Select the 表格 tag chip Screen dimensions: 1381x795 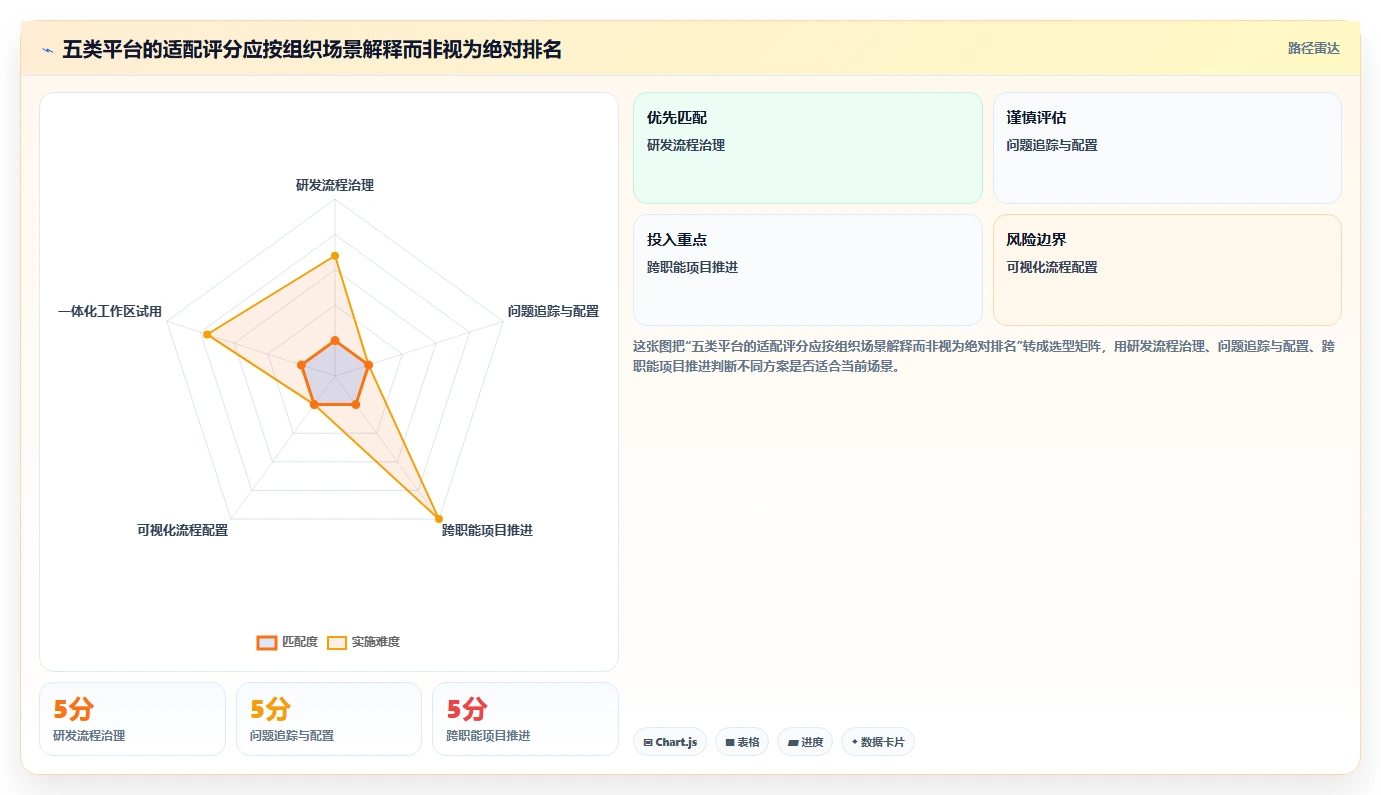point(742,742)
